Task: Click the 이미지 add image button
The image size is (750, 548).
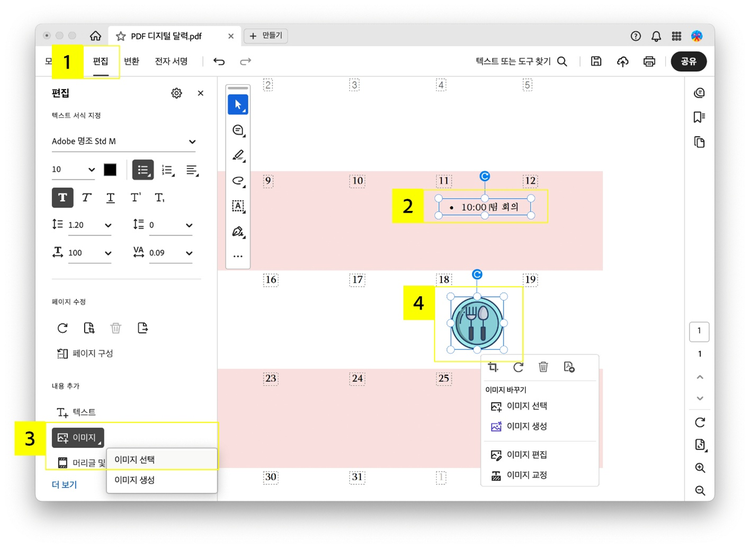Action: click(78, 438)
